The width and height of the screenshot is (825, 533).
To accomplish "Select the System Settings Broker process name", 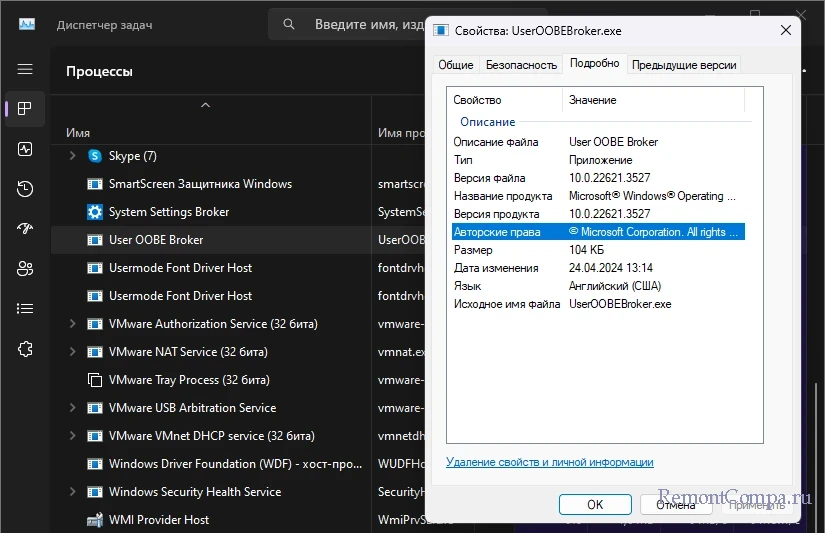I will [169, 212].
